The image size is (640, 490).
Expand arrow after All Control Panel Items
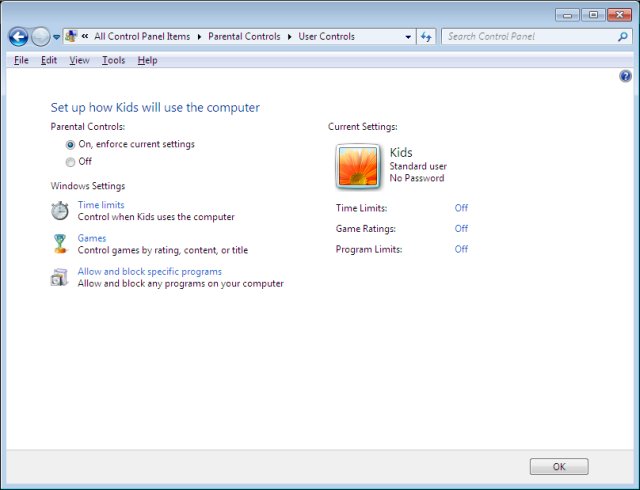200,37
